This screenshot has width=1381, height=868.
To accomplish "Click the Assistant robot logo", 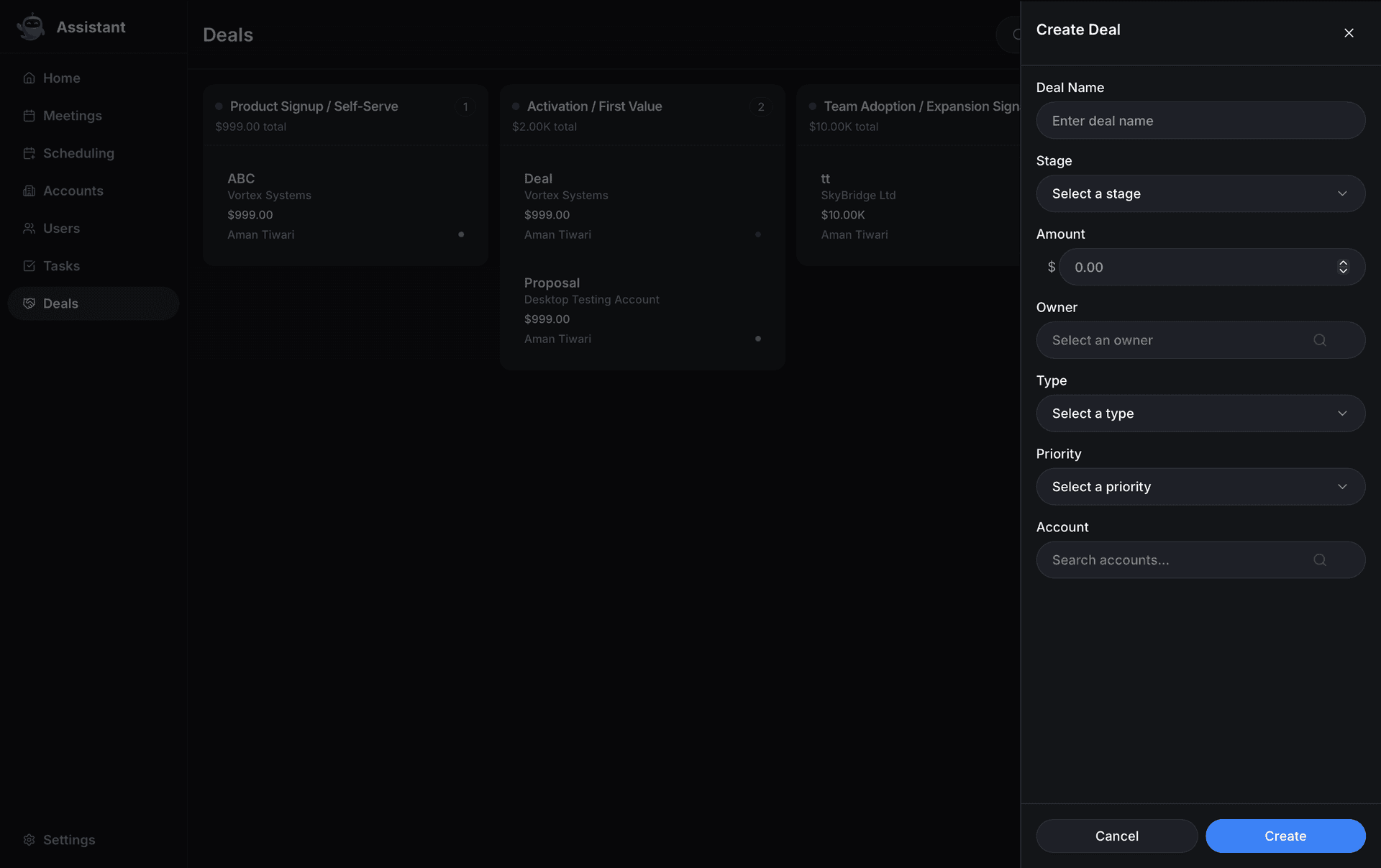I will tap(31, 27).
